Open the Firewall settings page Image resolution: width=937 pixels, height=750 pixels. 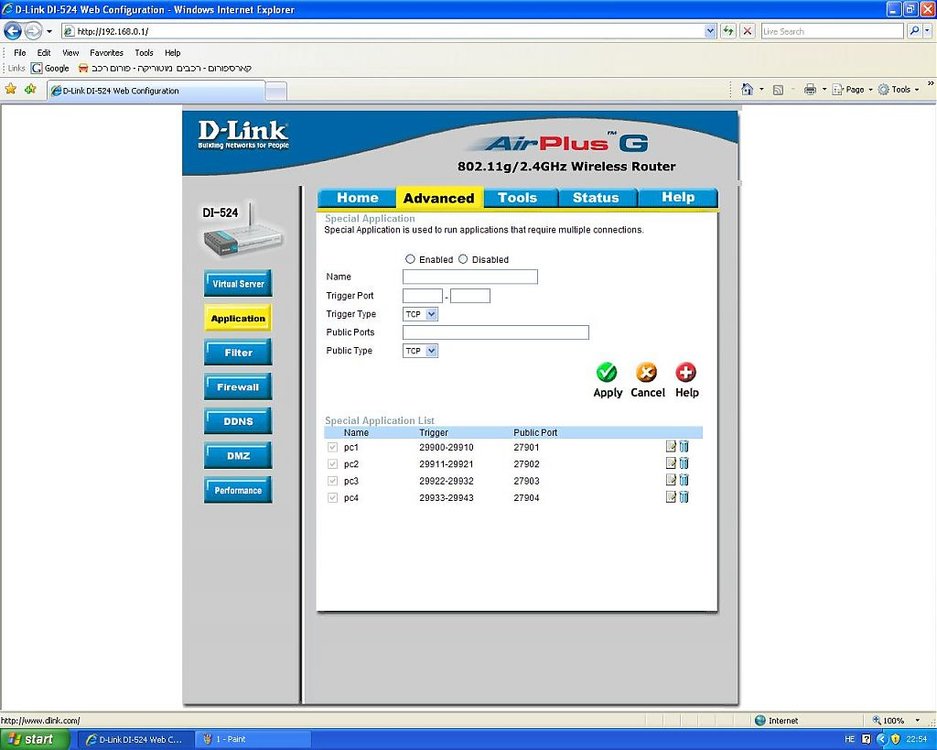click(238, 387)
